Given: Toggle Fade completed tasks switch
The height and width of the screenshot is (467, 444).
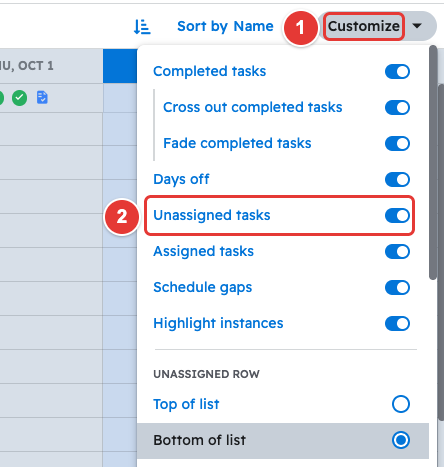Looking at the screenshot, I should click(x=397, y=143).
